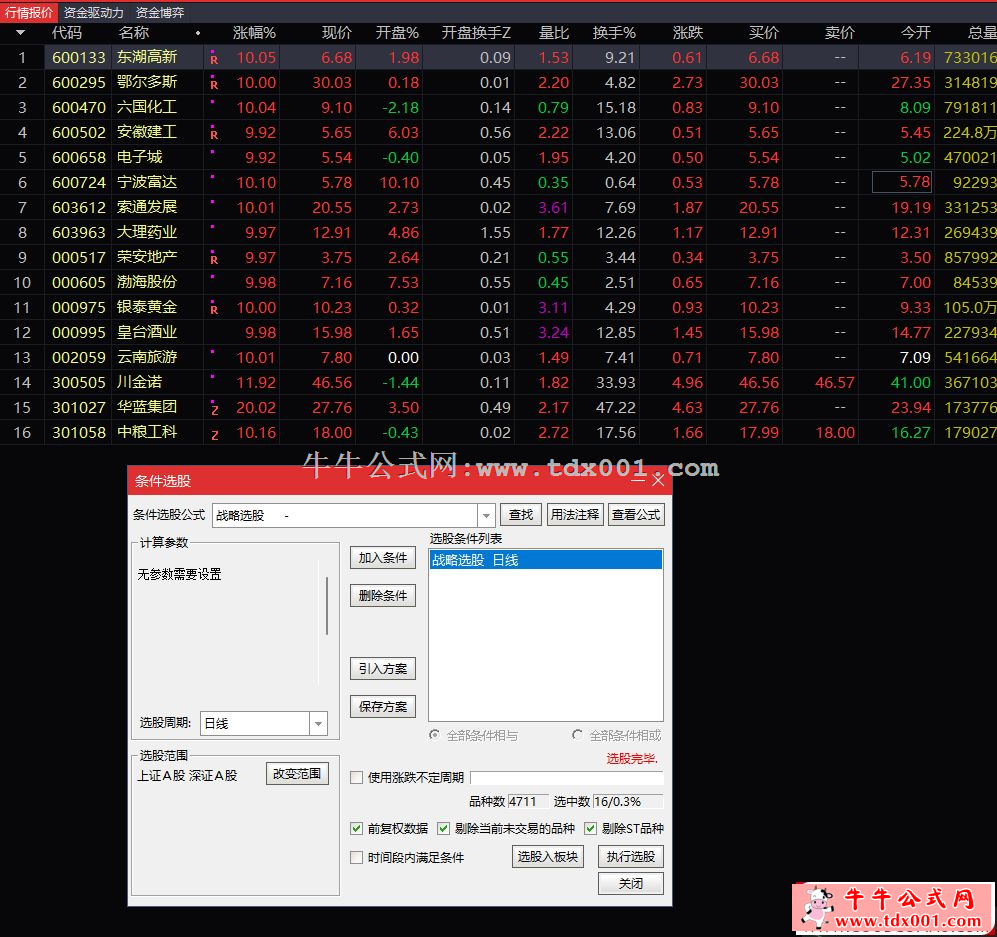Image resolution: width=997 pixels, height=937 pixels.
Task: Click the 计算参数 panel vertical scrollbar
Action: [x=326, y=606]
